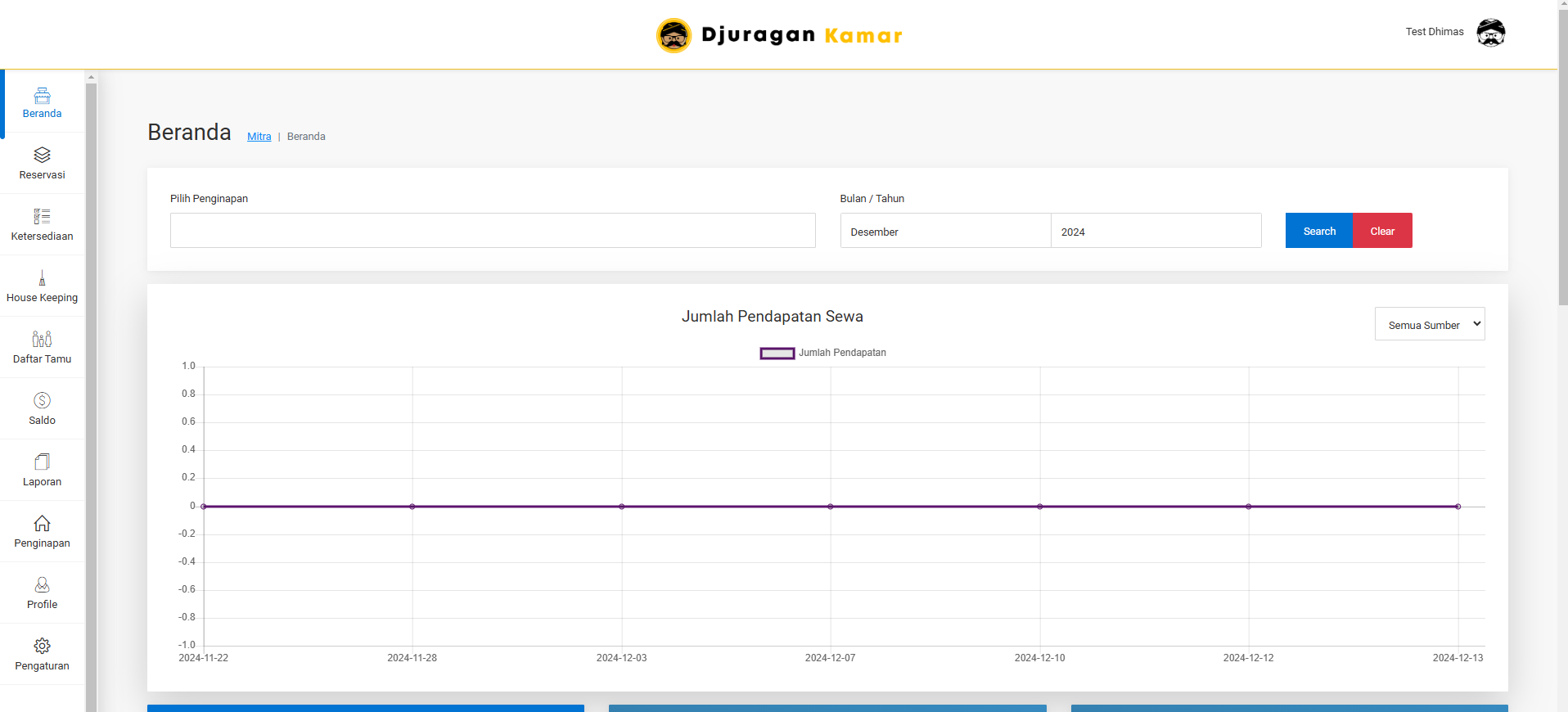Open the Beranda sidebar icon
This screenshot has height=712, width=1568.
(x=42, y=96)
